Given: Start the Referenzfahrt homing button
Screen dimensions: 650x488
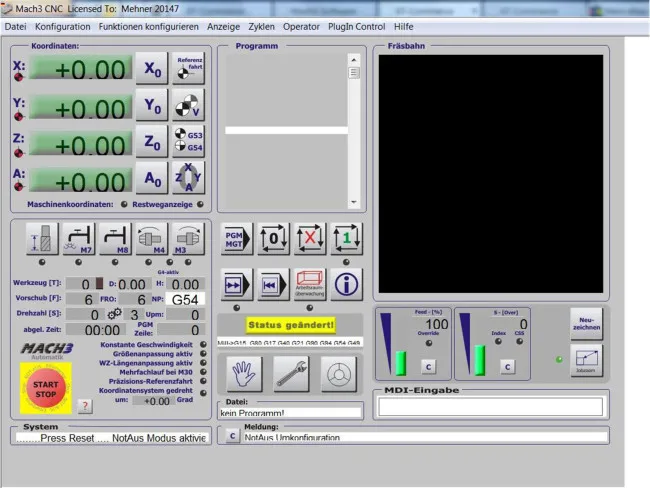Looking at the screenshot, I should [x=188, y=68].
